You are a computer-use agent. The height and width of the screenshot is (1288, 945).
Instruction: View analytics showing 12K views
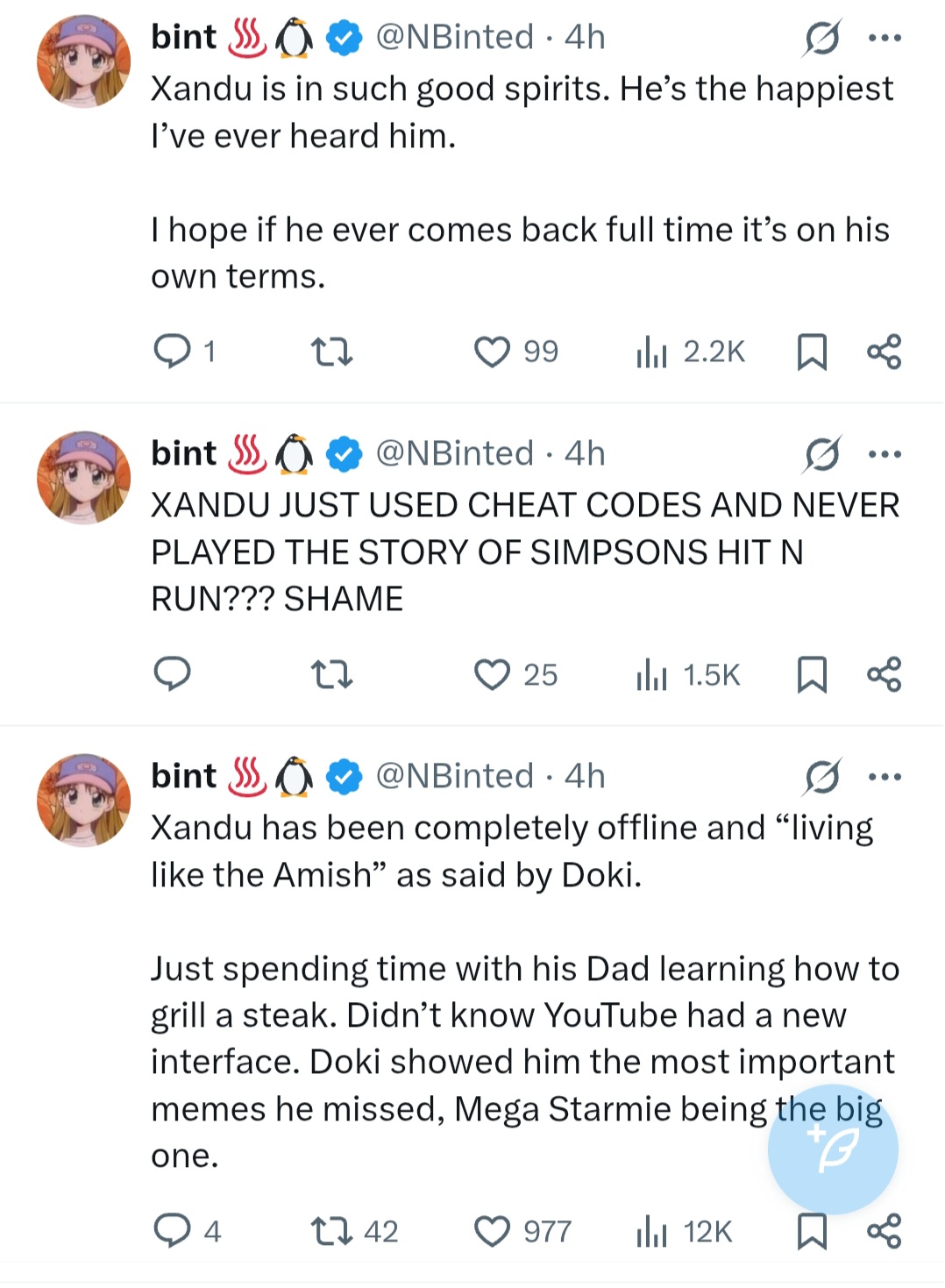click(x=686, y=1231)
